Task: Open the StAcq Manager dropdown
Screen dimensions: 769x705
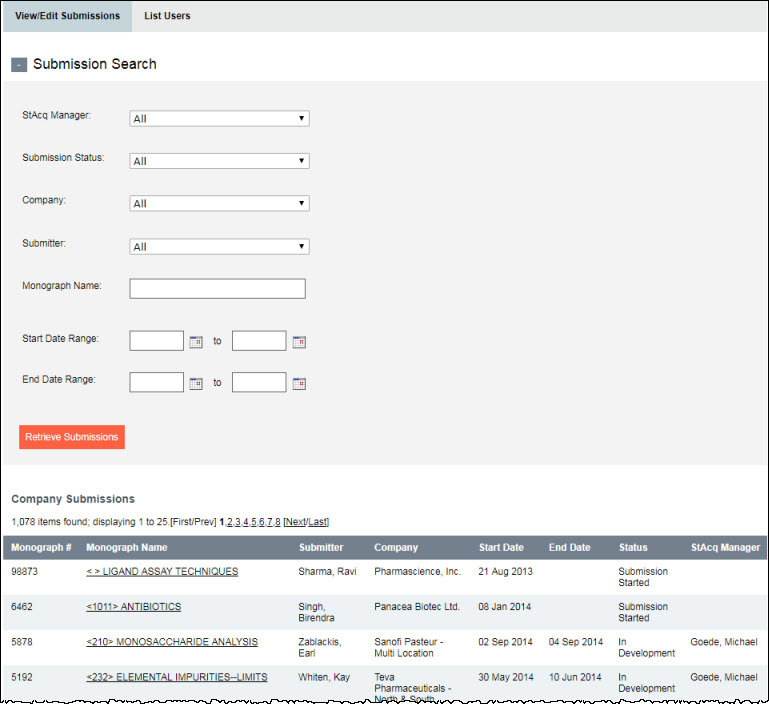Action: coord(219,119)
